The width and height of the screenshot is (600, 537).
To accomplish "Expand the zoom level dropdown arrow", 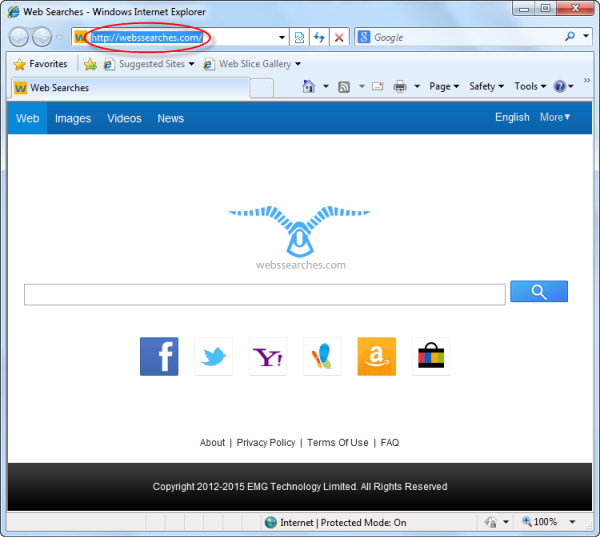I will (572, 522).
